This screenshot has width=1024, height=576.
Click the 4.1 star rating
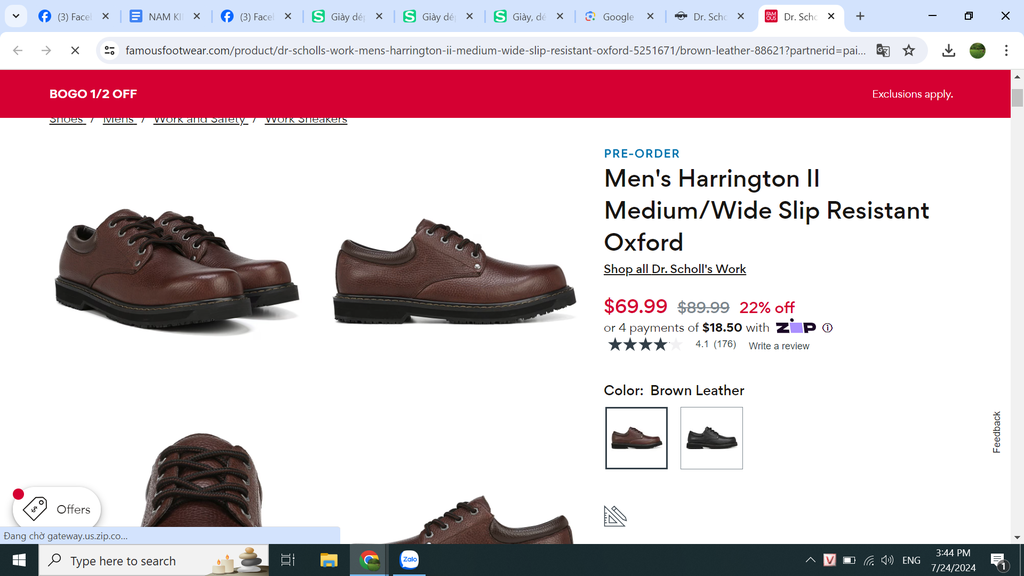point(644,345)
